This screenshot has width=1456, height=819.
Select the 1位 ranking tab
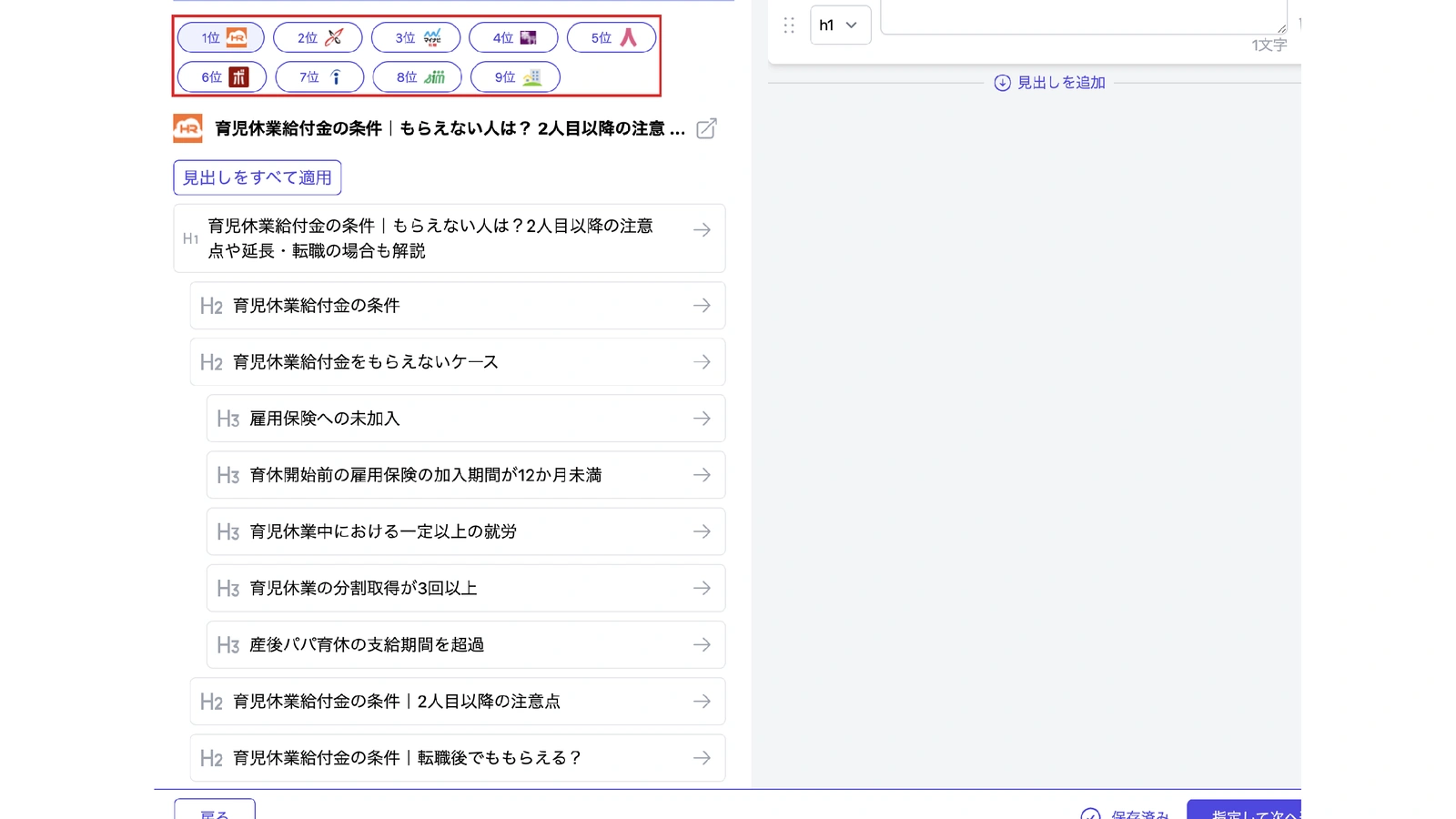coord(221,37)
